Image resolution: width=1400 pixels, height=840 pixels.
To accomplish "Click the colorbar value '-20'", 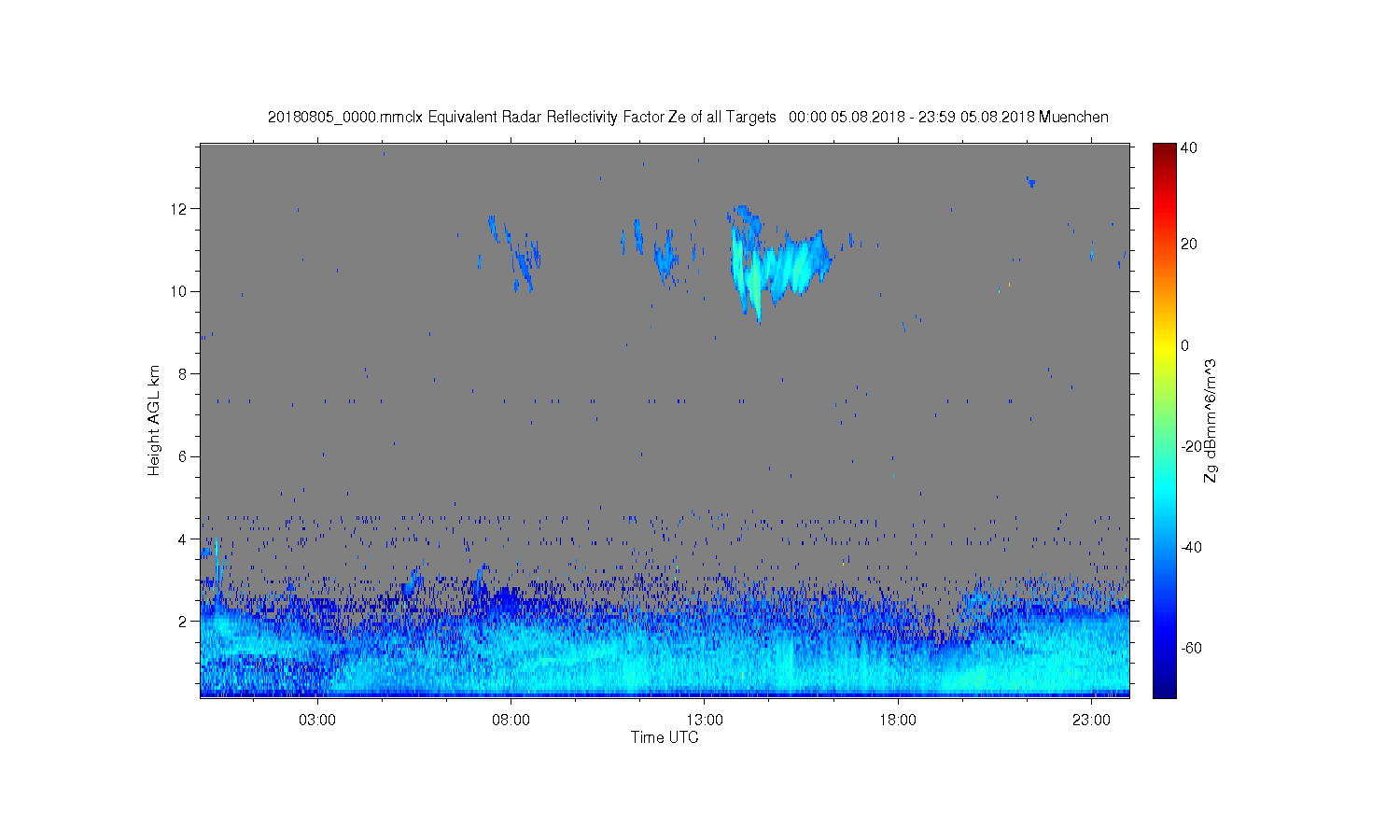I will 1191,446.
